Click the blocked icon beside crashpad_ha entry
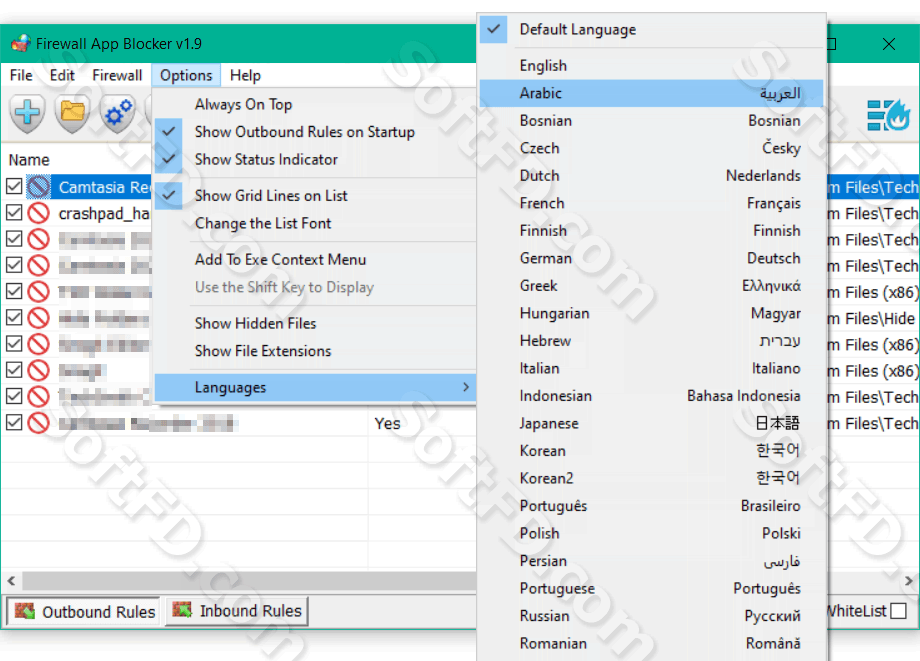 click(39, 213)
